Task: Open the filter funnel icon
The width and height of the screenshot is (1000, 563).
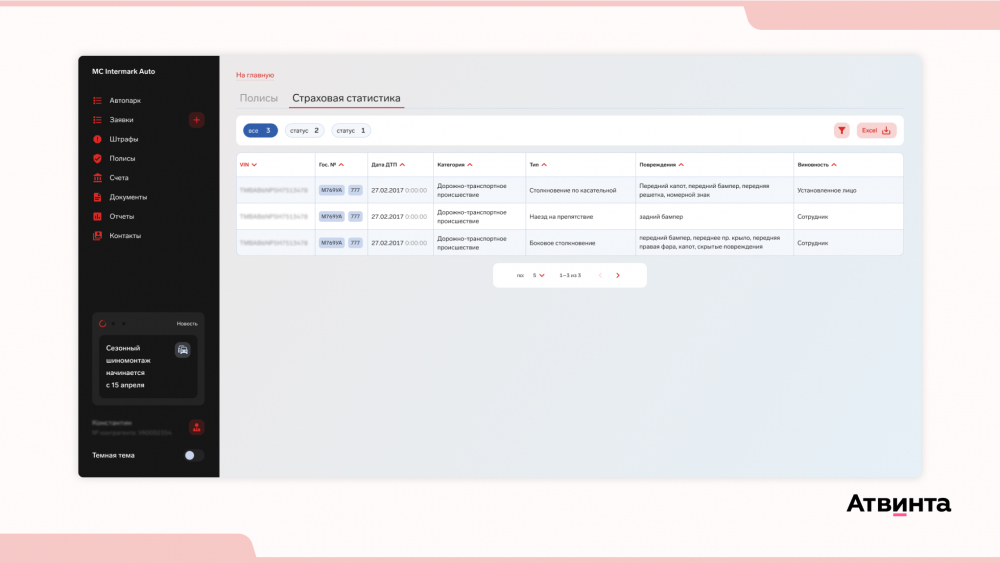Action: tap(841, 131)
